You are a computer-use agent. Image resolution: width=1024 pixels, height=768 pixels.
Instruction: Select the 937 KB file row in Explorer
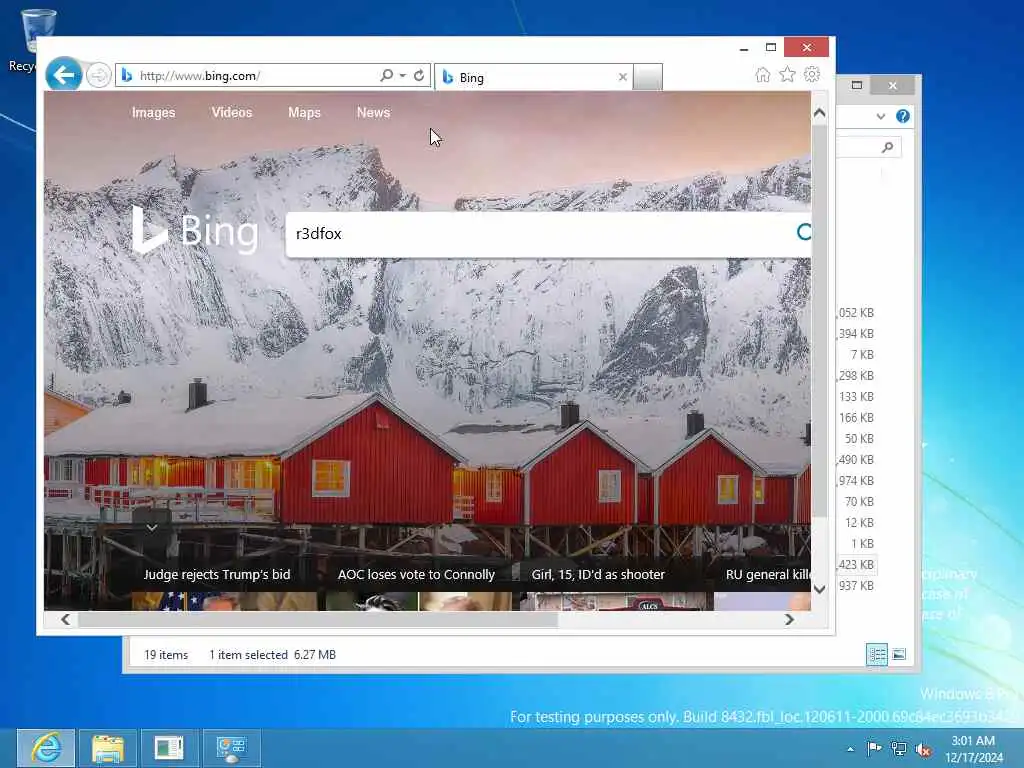pyautogui.click(x=856, y=585)
